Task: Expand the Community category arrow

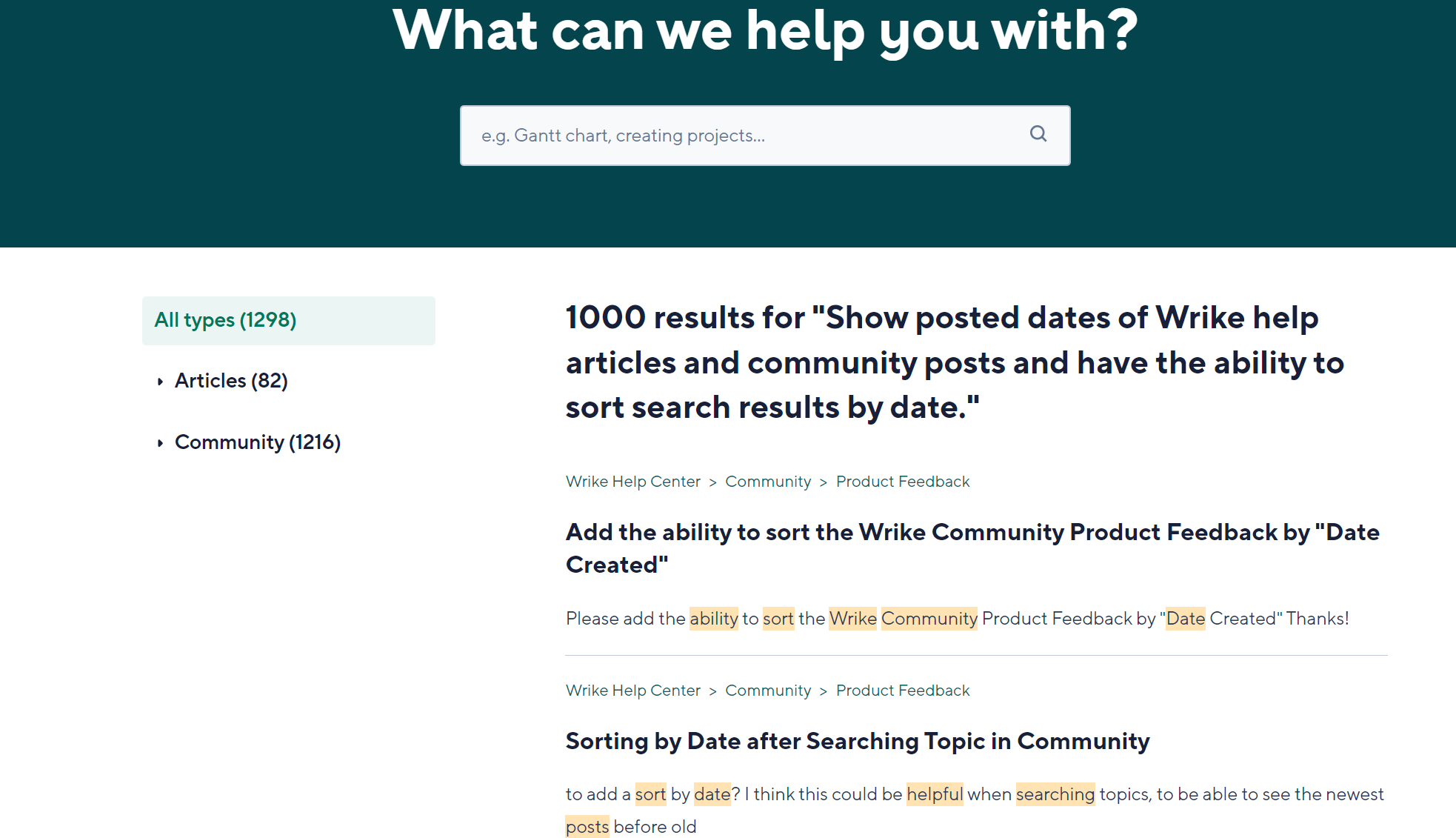Action: 160,443
